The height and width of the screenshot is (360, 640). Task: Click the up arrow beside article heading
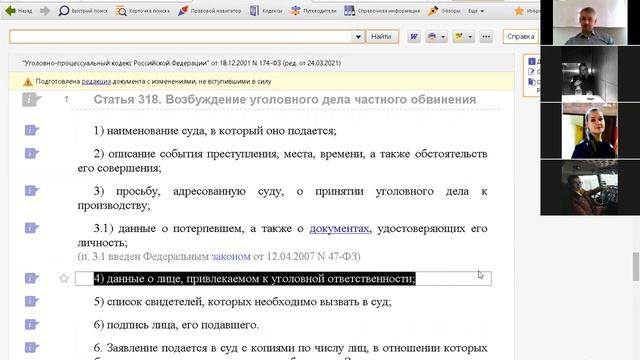(67, 99)
